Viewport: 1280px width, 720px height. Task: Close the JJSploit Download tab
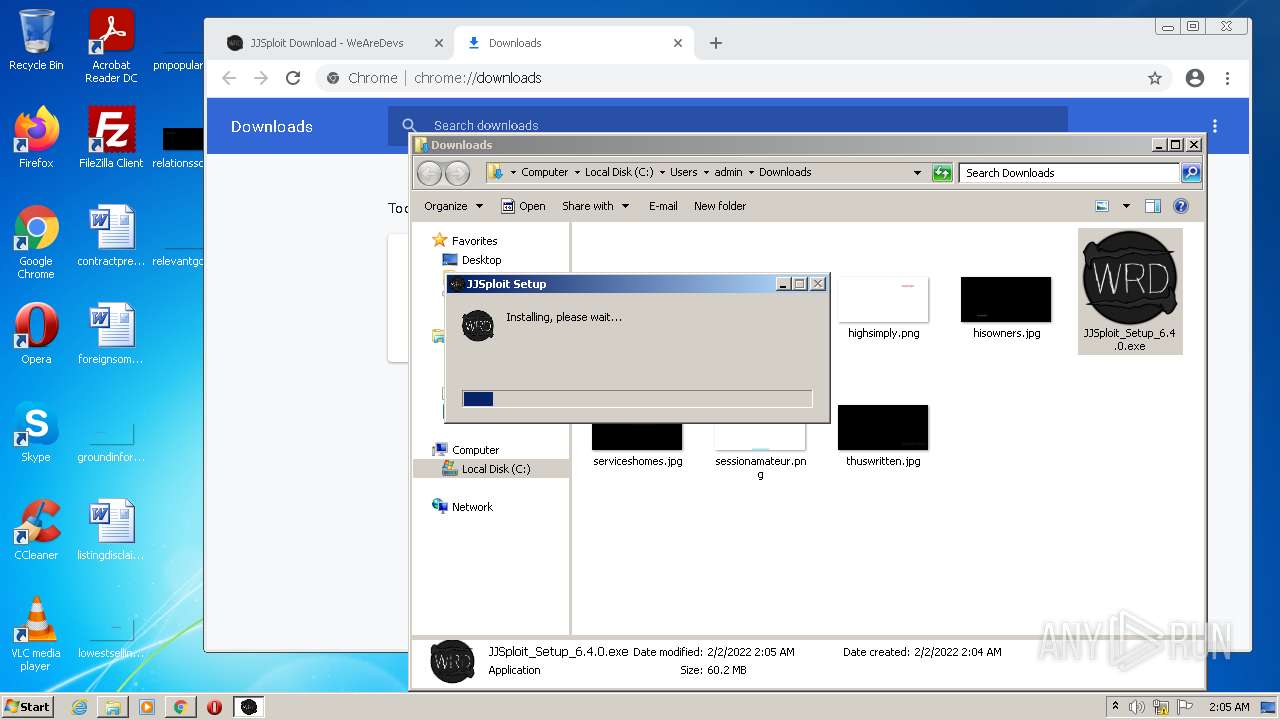(x=438, y=43)
